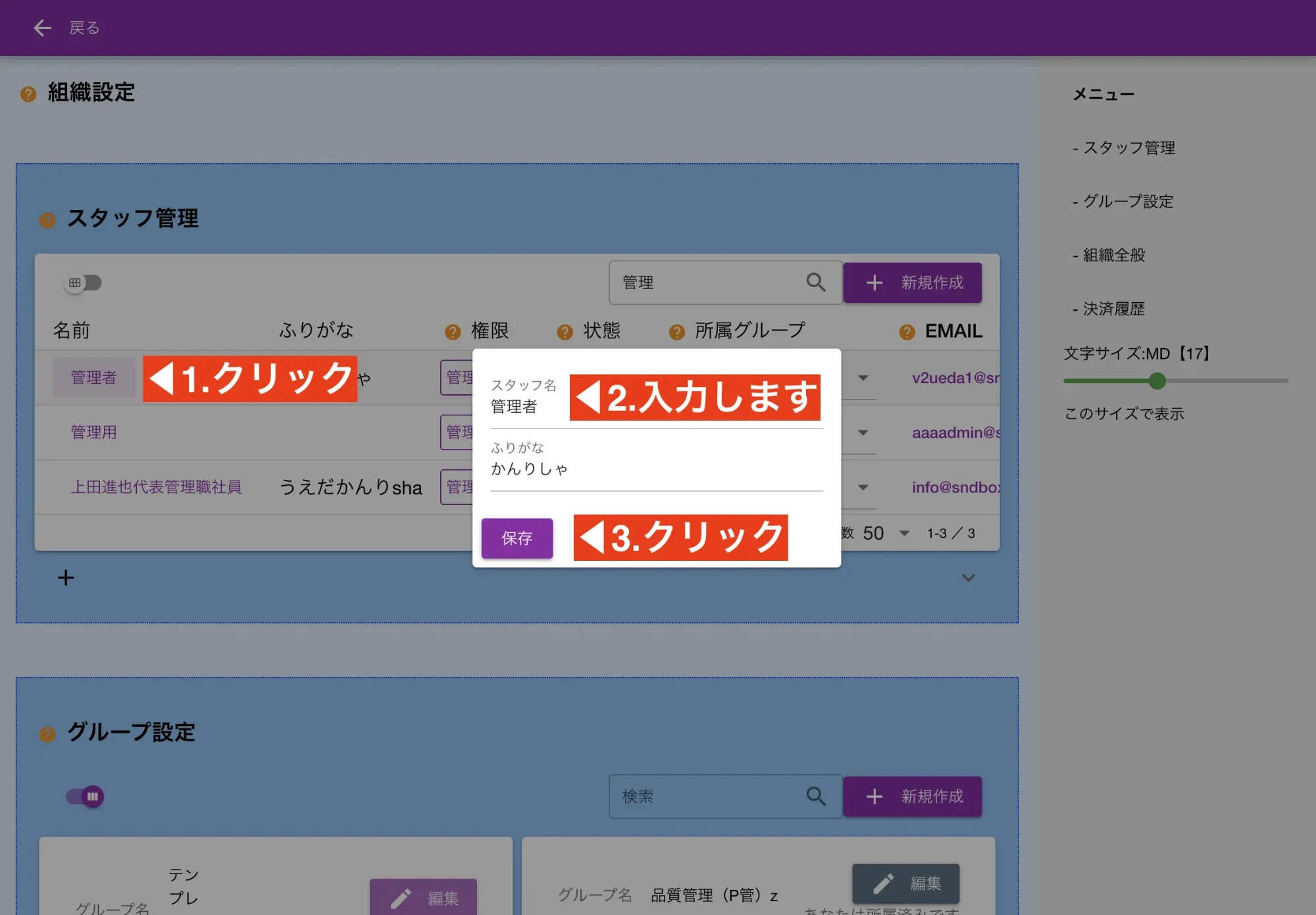
Task: Click the magnifier icon in the 管理 search box
Action: [816, 282]
